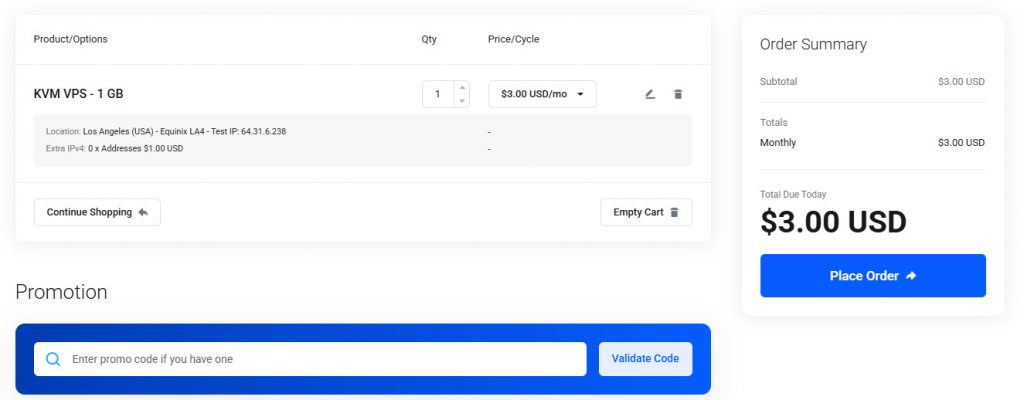
Task: Increase quantity with the up stepper arrow
Action: (x=461, y=87)
